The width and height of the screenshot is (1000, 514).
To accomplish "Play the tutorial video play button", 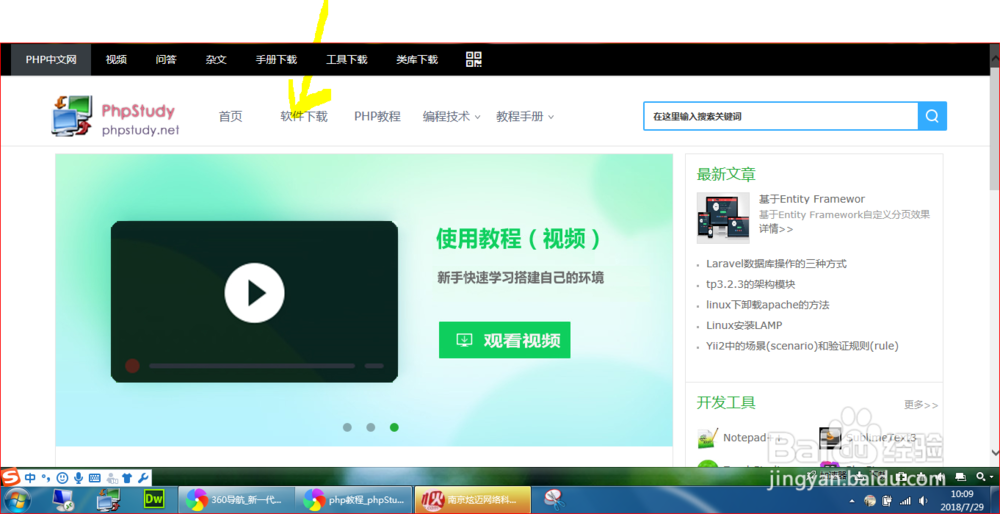I will coord(254,293).
